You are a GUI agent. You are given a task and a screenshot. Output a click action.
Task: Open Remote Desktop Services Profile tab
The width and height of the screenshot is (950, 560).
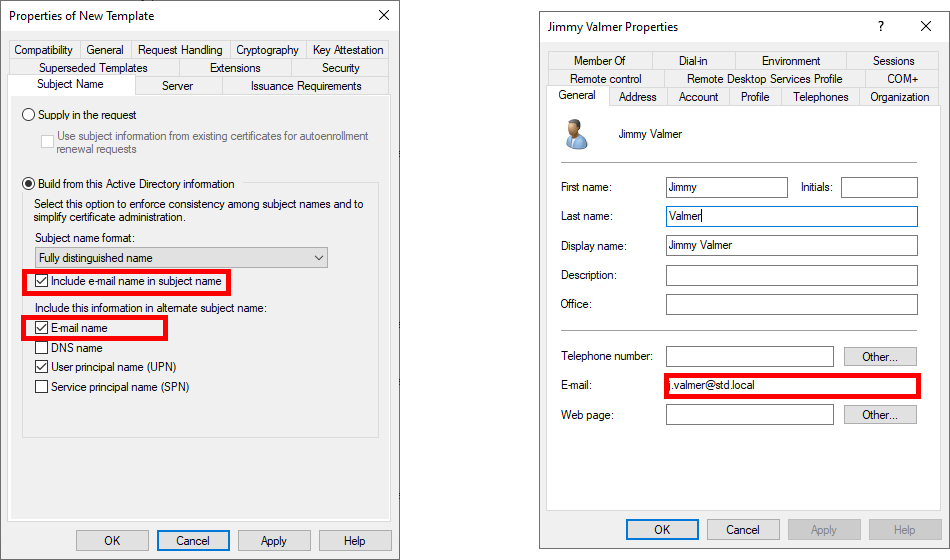pyautogui.click(x=765, y=79)
